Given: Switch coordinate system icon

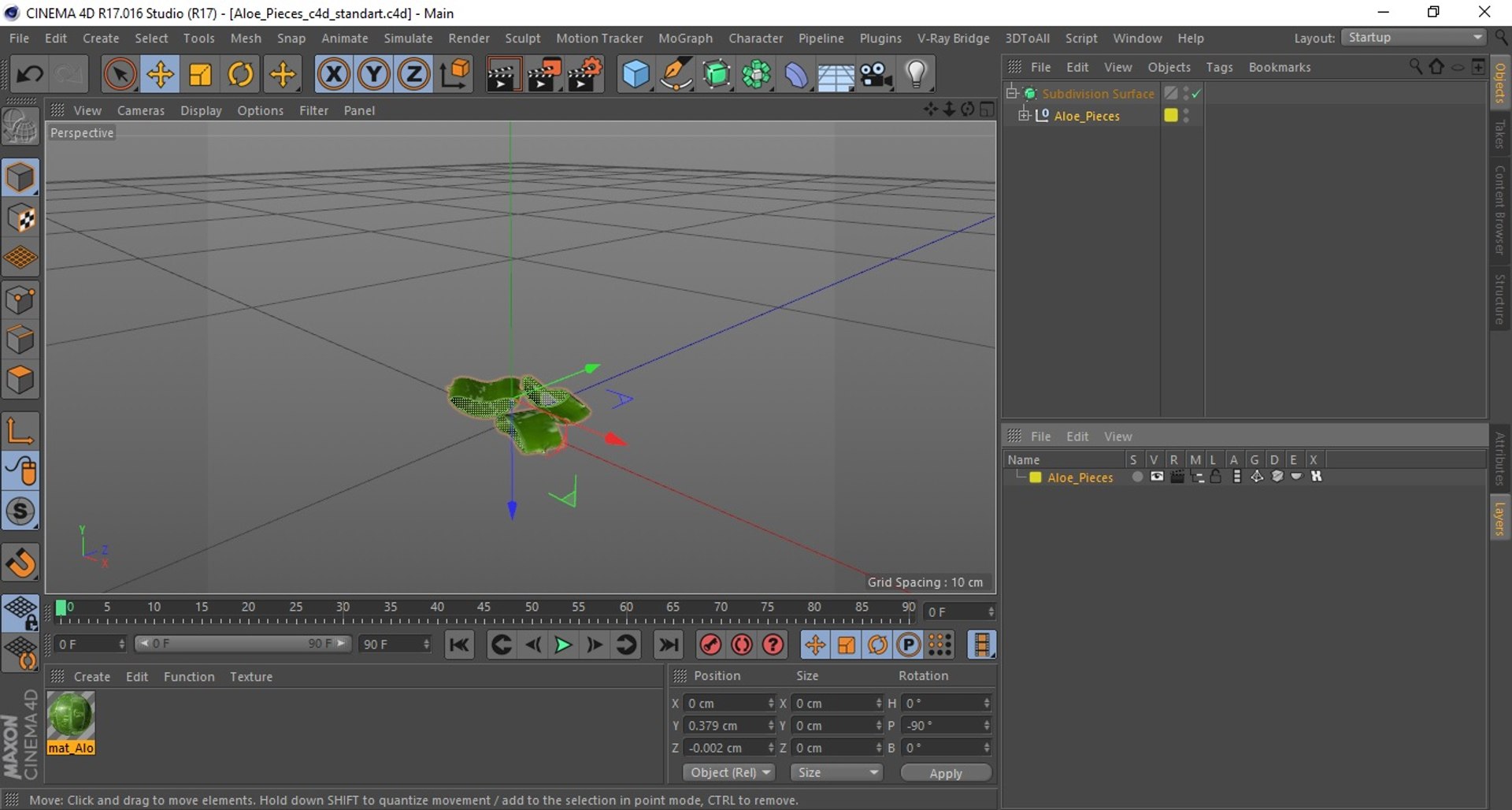Looking at the screenshot, I should point(454,75).
